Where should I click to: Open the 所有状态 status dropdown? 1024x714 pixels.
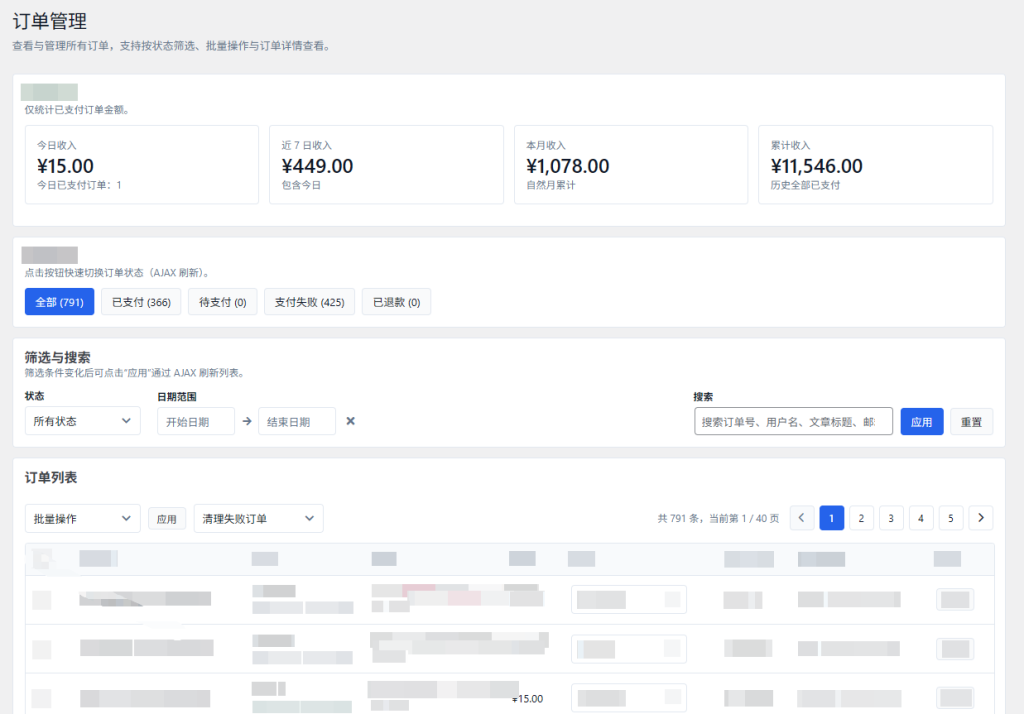click(x=82, y=421)
